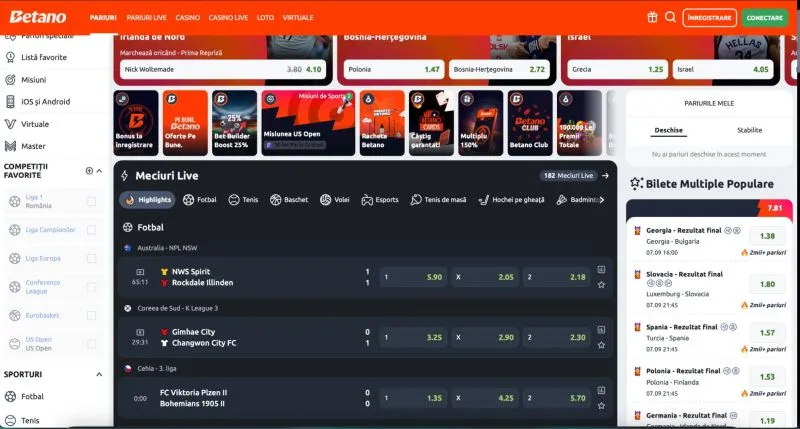Image resolution: width=800 pixels, height=429 pixels.
Task: Favorite the Gimhae City match star
Action: click(602, 345)
